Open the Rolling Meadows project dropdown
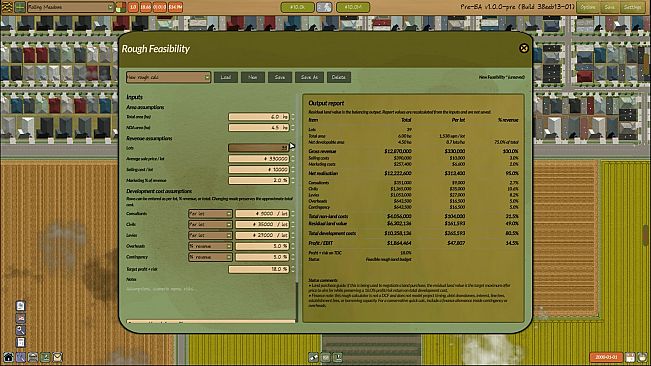 (71, 7)
